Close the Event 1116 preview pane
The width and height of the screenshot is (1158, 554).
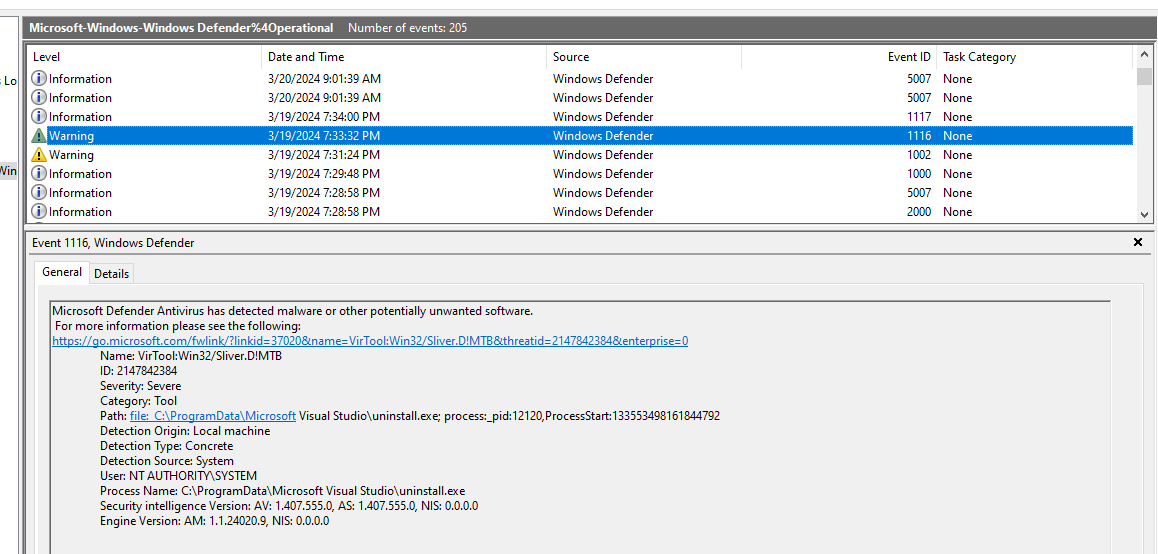(1137, 243)
